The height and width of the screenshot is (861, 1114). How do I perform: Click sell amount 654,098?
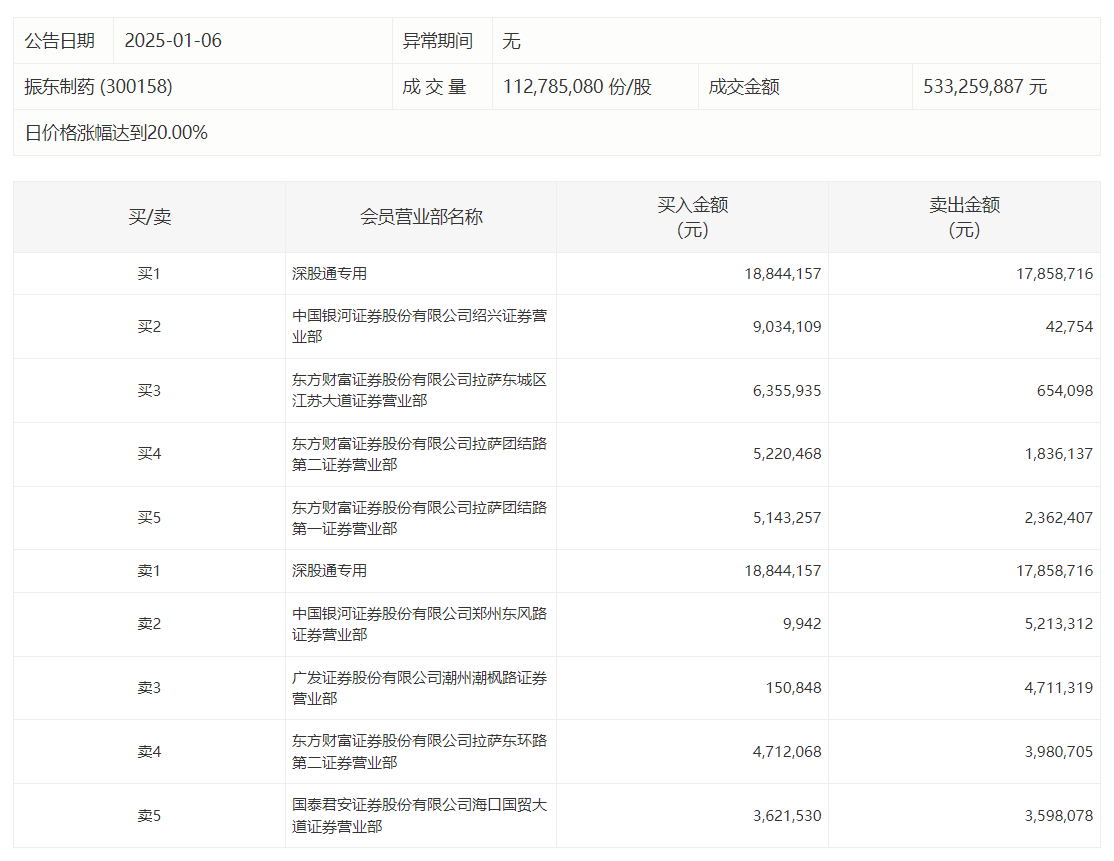(1064, 391)
